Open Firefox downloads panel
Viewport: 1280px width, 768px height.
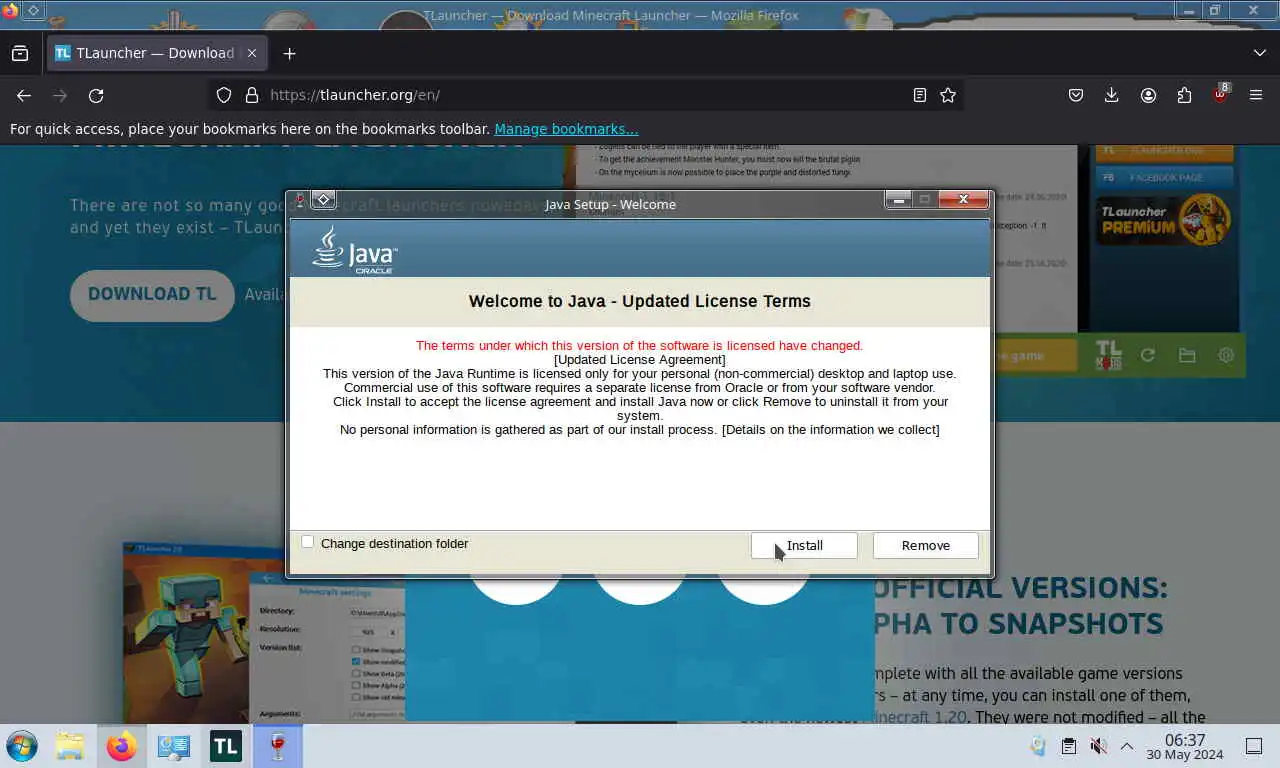coord(1112,95)
